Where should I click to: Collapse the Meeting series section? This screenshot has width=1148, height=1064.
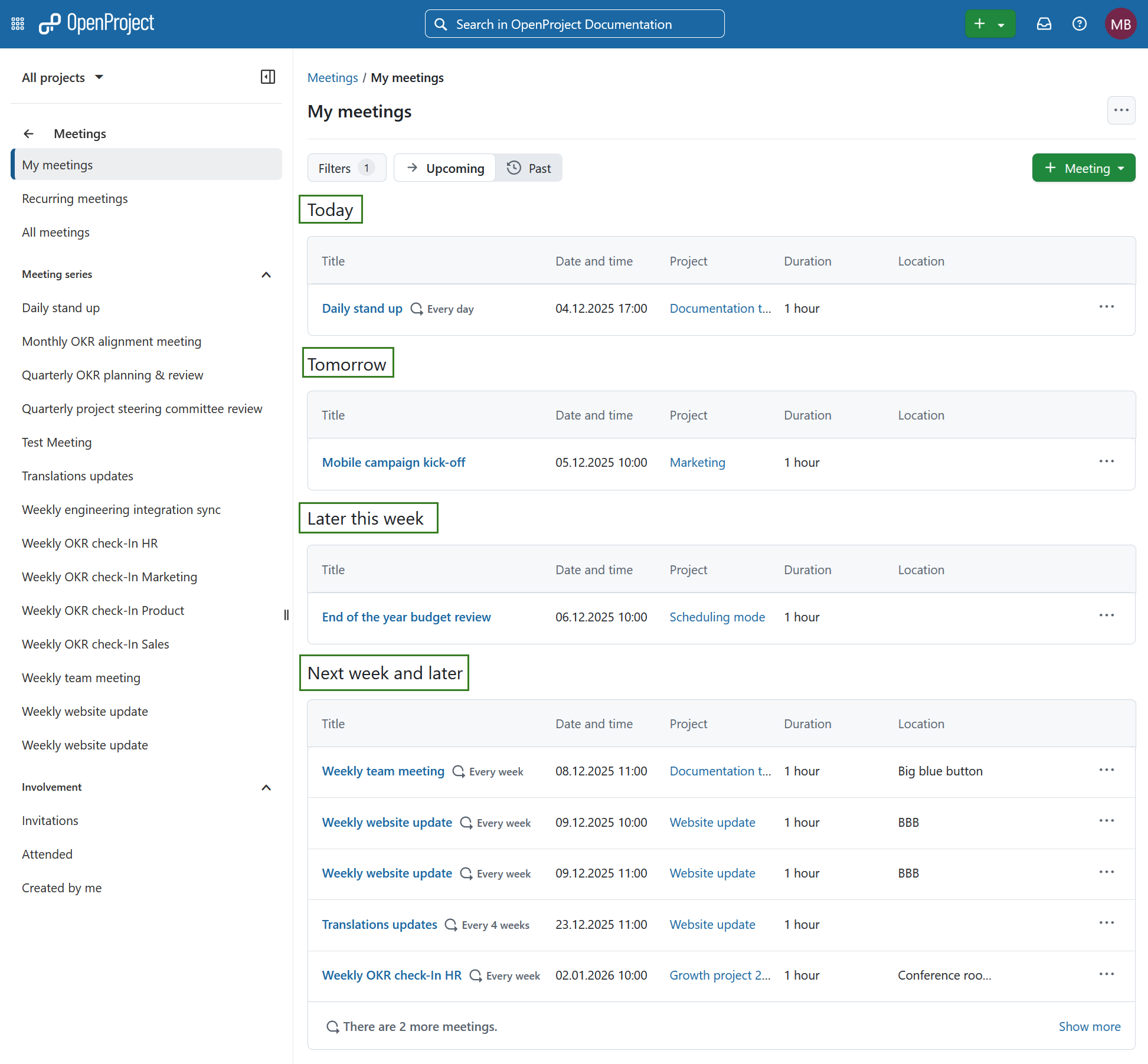(x=266, y=274)
